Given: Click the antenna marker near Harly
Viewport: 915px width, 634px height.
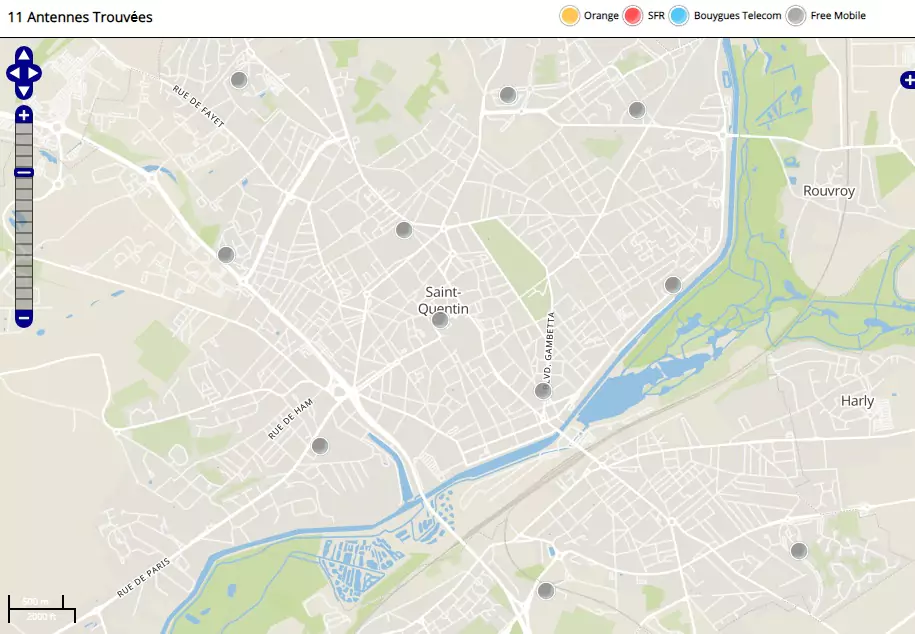Looking at the screenshot, I should coord(799,551).
